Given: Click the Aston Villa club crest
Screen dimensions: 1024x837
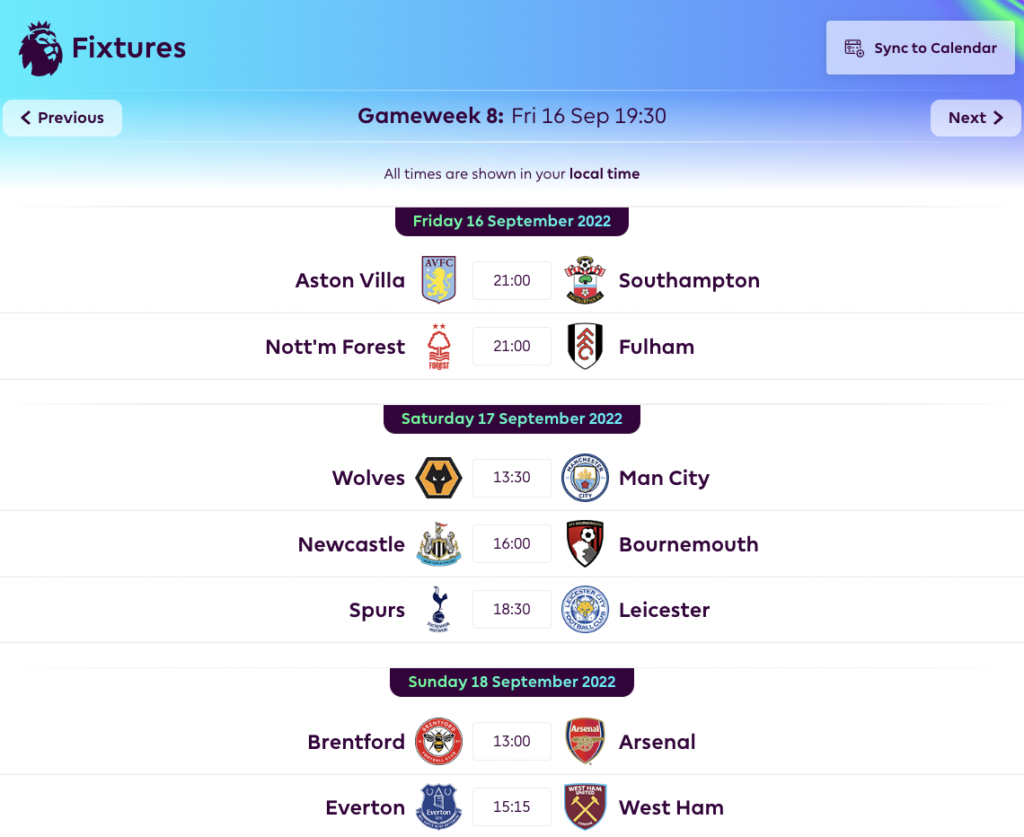Looking at the screenshot, I should [437, 280].
